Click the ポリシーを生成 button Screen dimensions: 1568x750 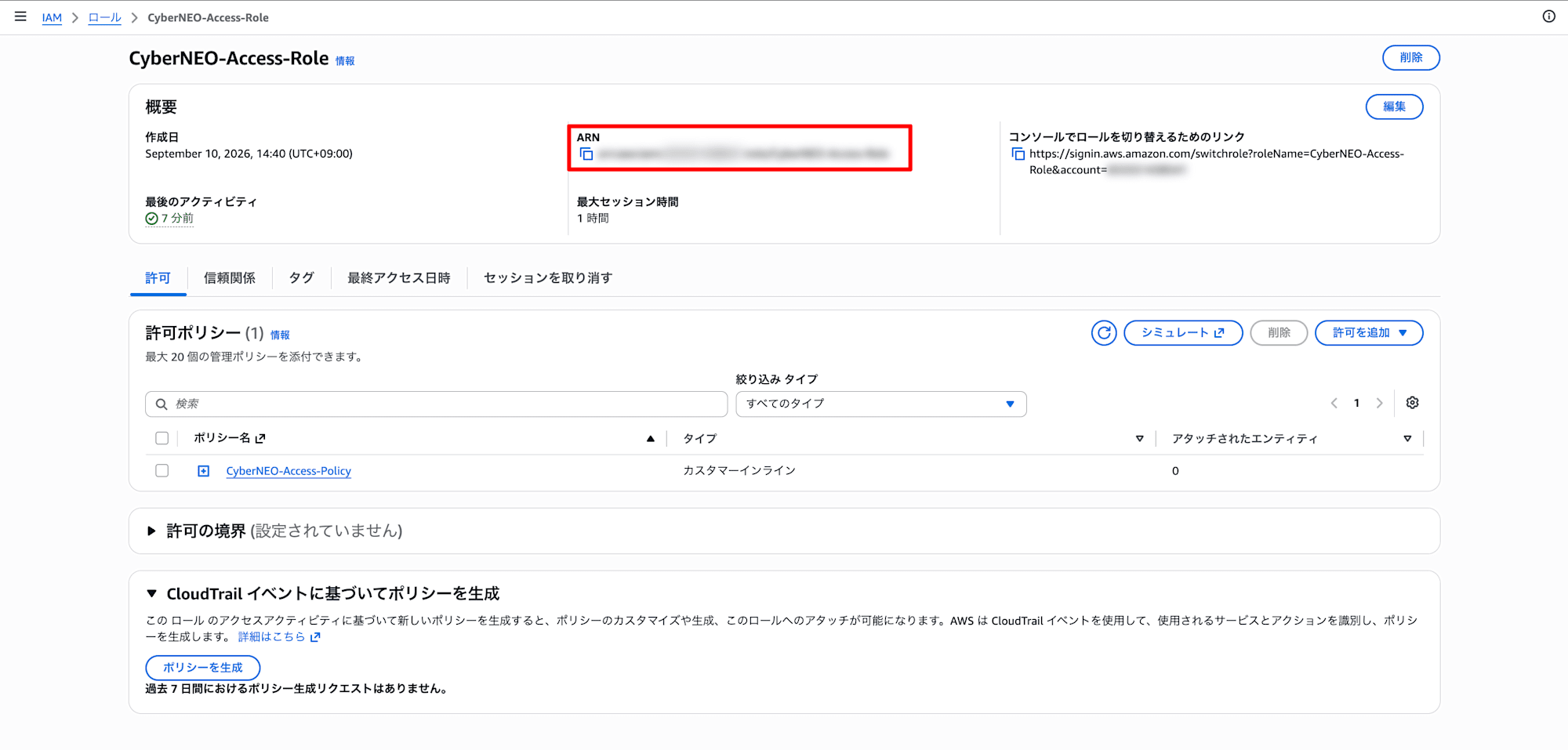[202, 668]
